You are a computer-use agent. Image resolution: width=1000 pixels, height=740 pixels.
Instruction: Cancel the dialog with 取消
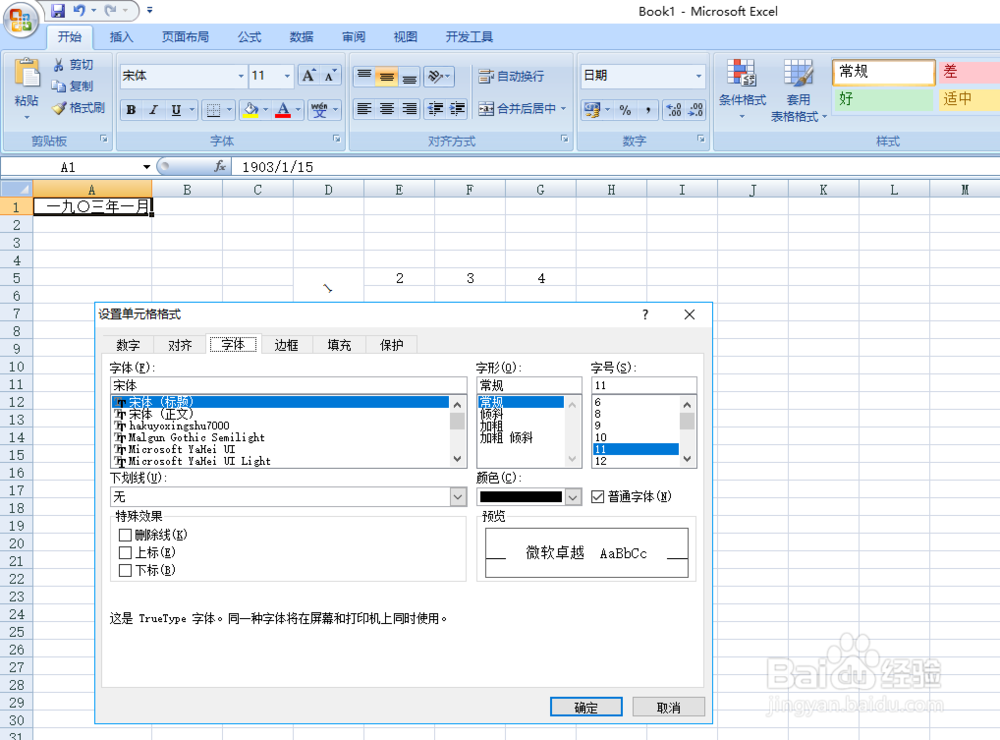(668, 707)
